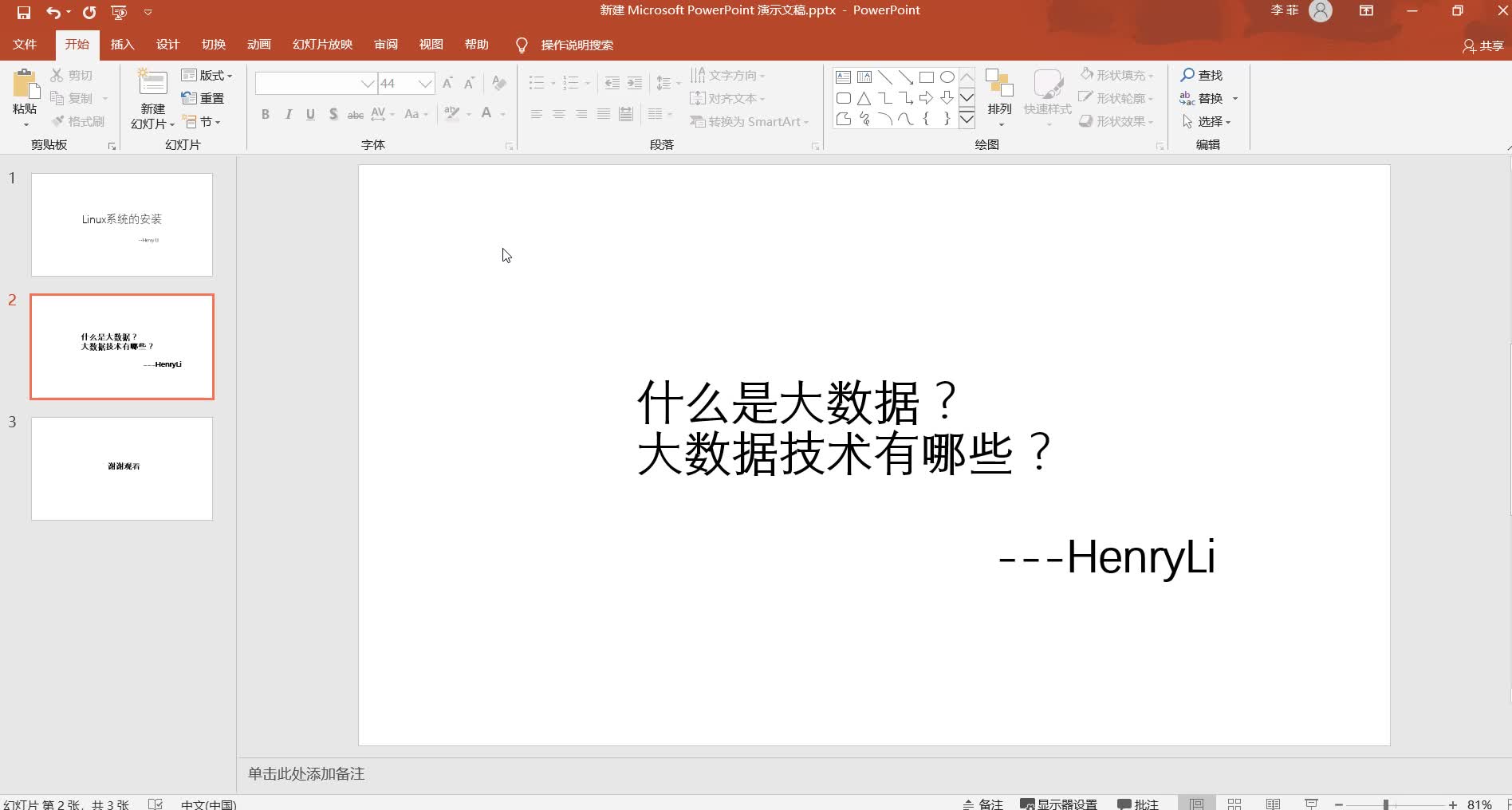The width and height of the screenshot is (1512, 810).
Task: Open the Slide Show ribbon tab
Action: 322,44
